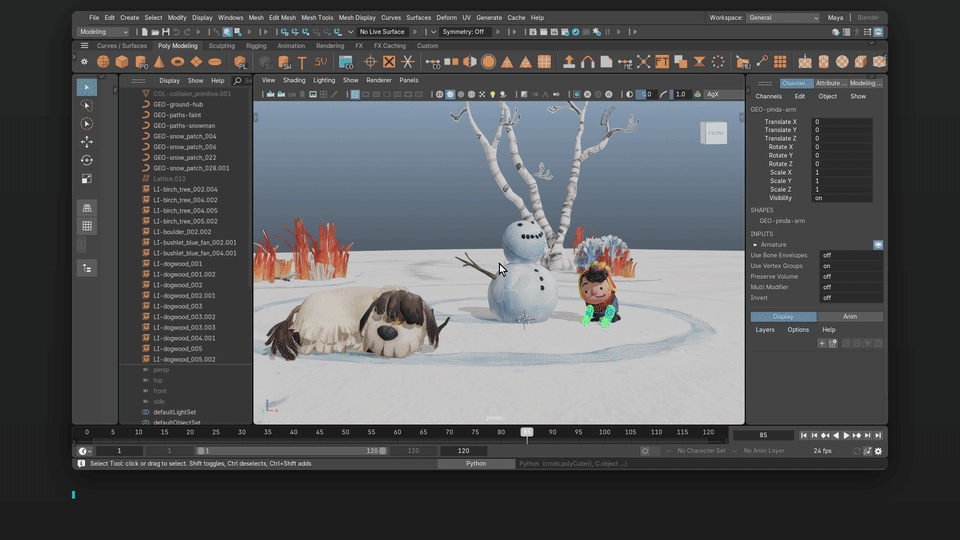This screenshot has width=960, height=540.
Task: Toggle the Invert attribute value
Action: [x=852, y=298]
